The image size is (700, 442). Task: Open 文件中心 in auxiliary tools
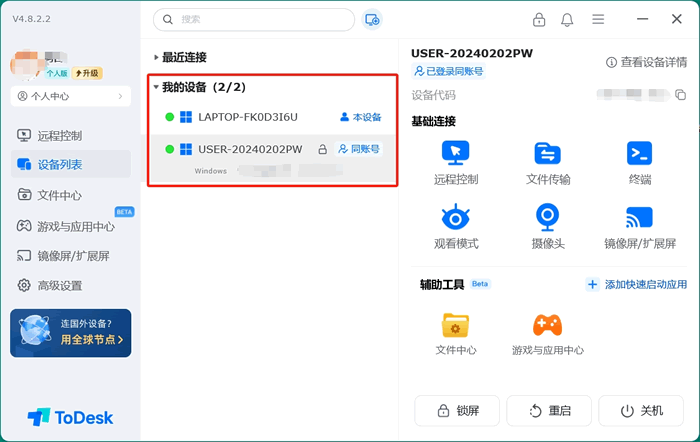[x=456, y=326]
